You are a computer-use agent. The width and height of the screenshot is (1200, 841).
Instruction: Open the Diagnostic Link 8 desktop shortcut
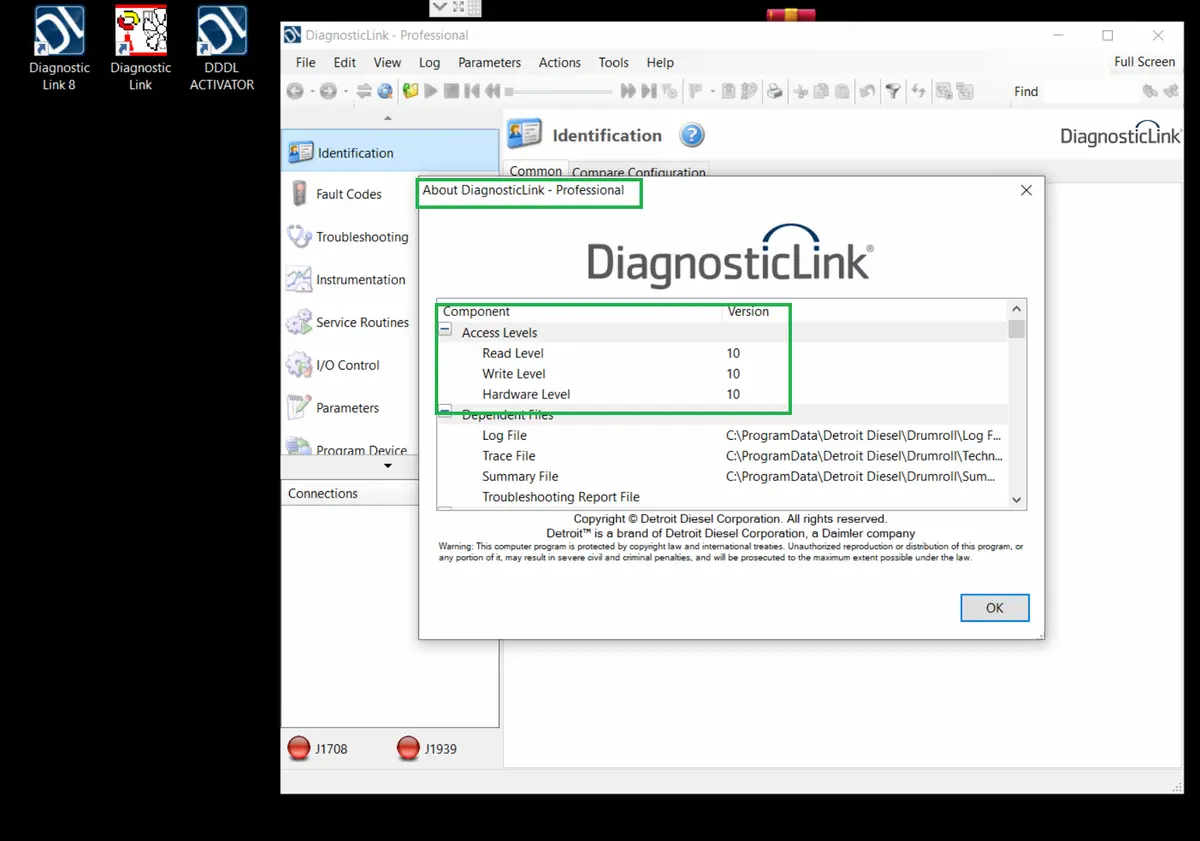click(59, 49)
